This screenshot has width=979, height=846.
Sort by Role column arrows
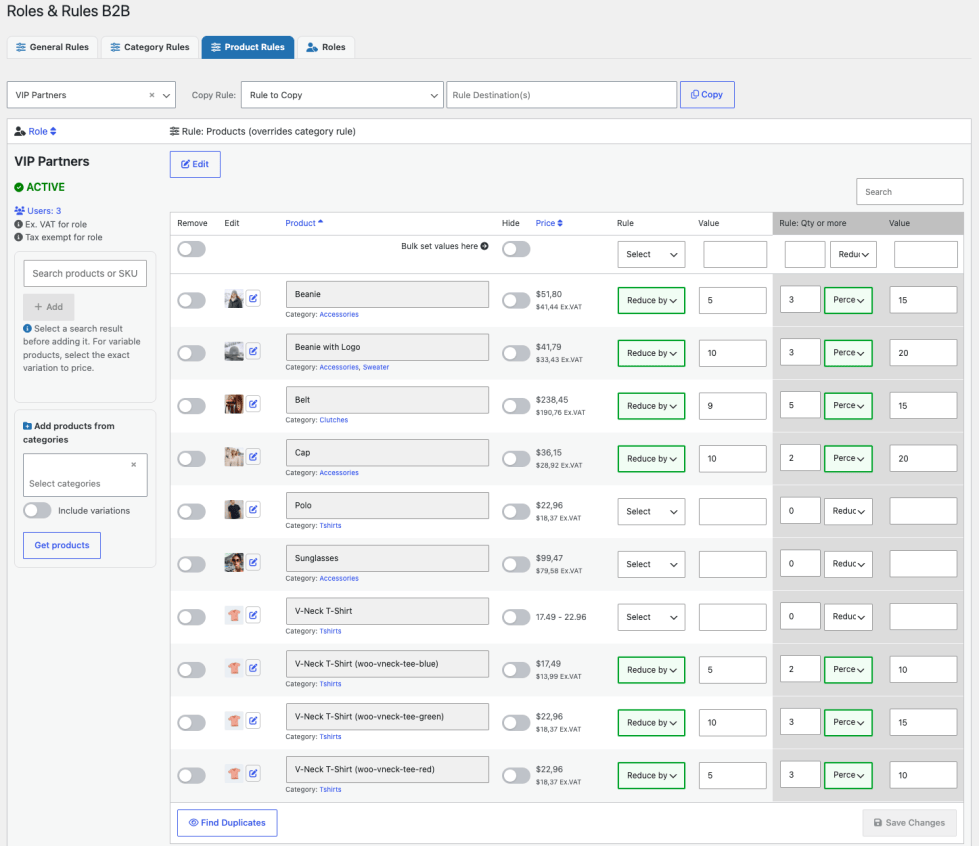coord(53,131)
